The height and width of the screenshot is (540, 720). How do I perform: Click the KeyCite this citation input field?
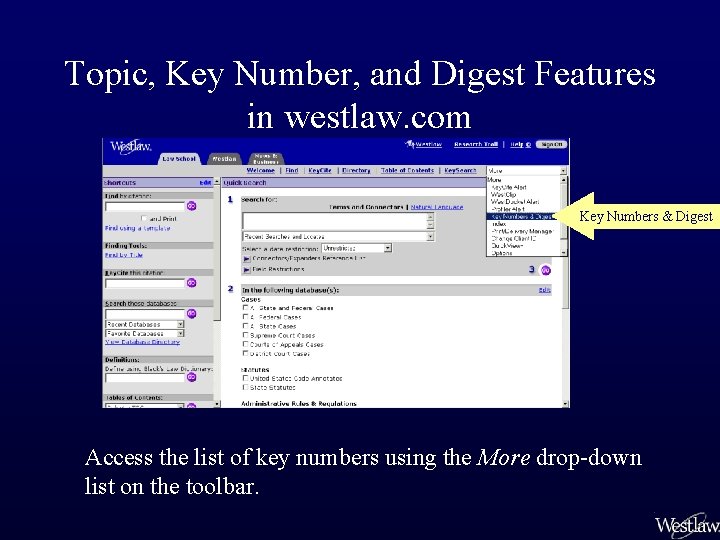coord(145,283)
